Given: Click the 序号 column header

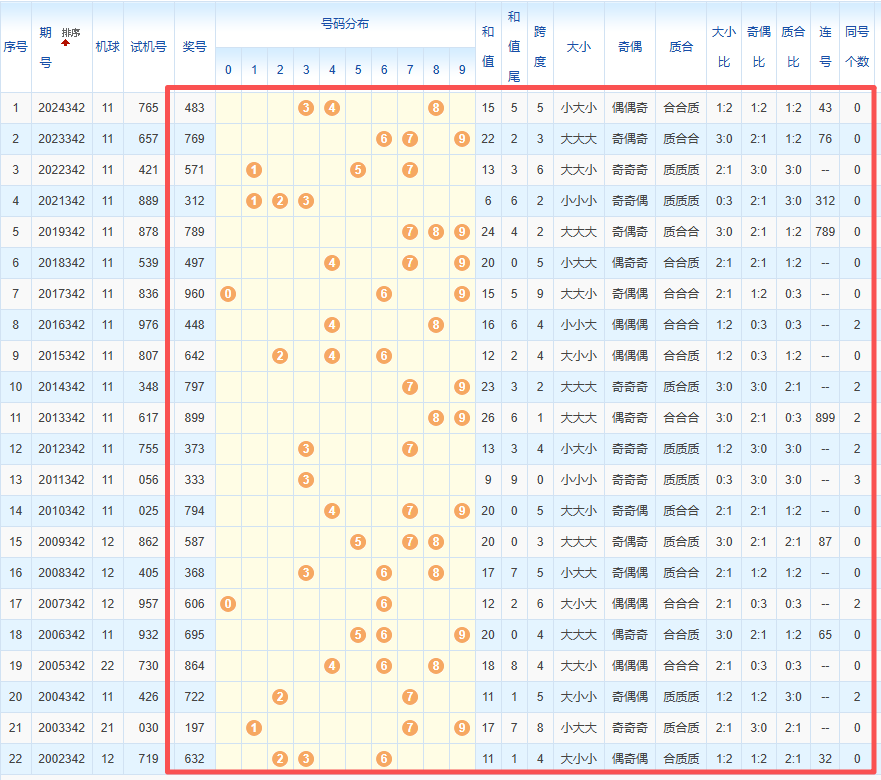Looking at the screenshot, I should click(x=15, y=47).
